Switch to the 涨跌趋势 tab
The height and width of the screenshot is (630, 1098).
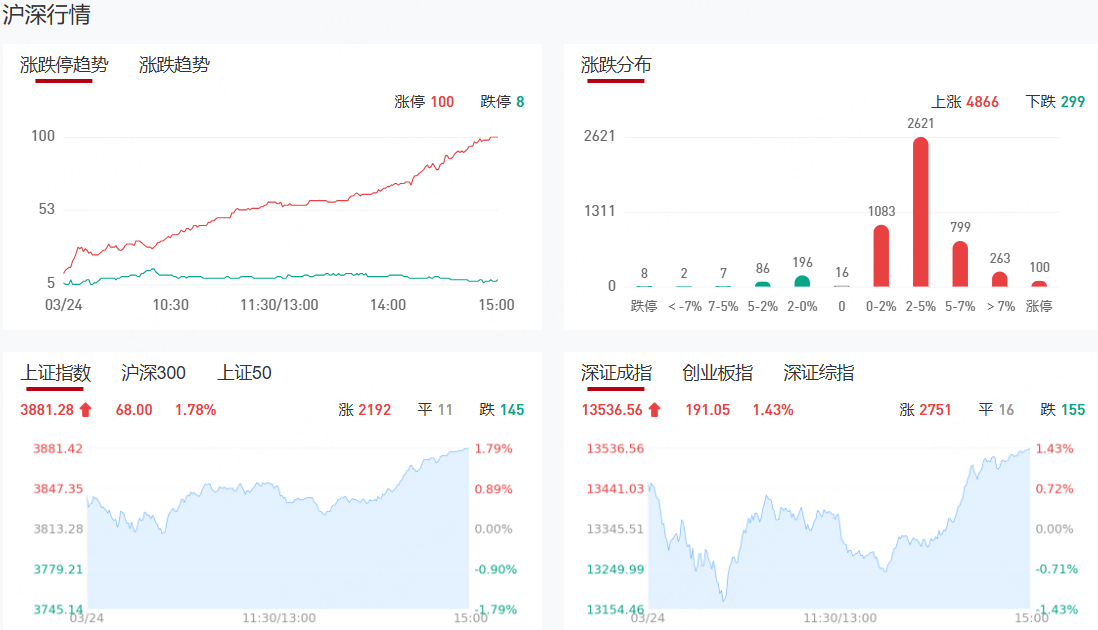pos(174,66)
